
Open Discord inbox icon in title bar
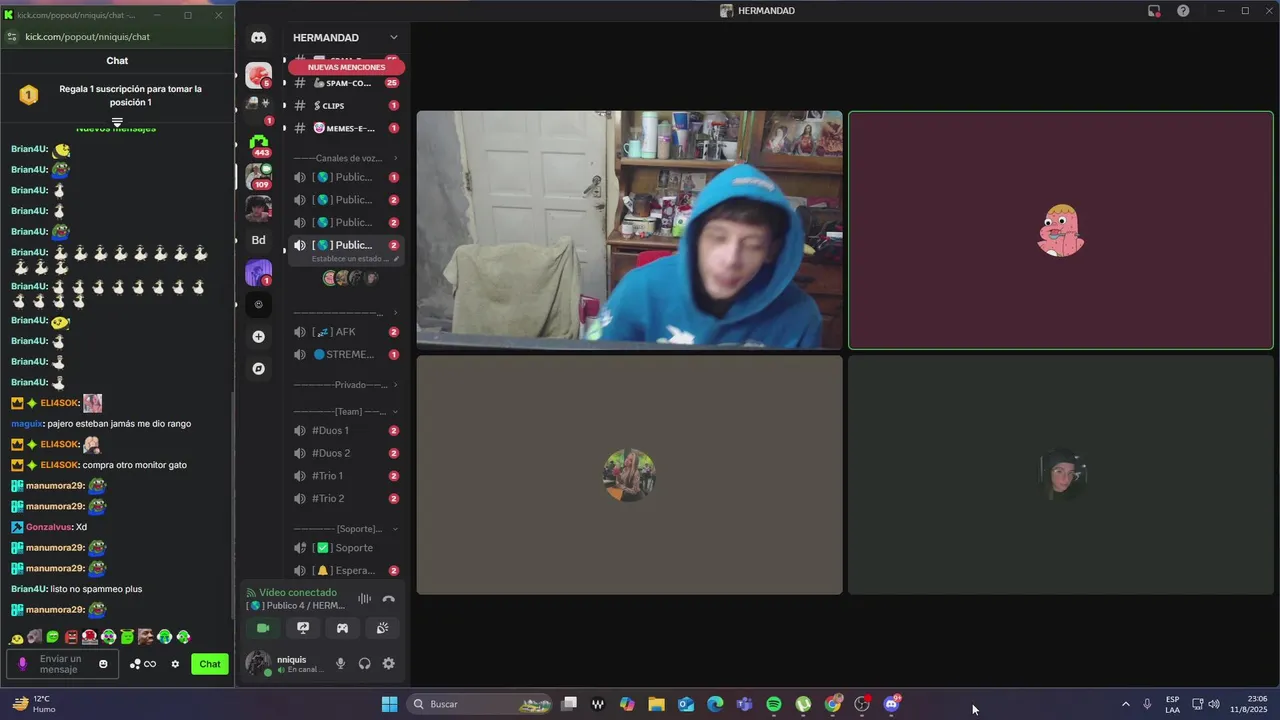pos(1154,11)
